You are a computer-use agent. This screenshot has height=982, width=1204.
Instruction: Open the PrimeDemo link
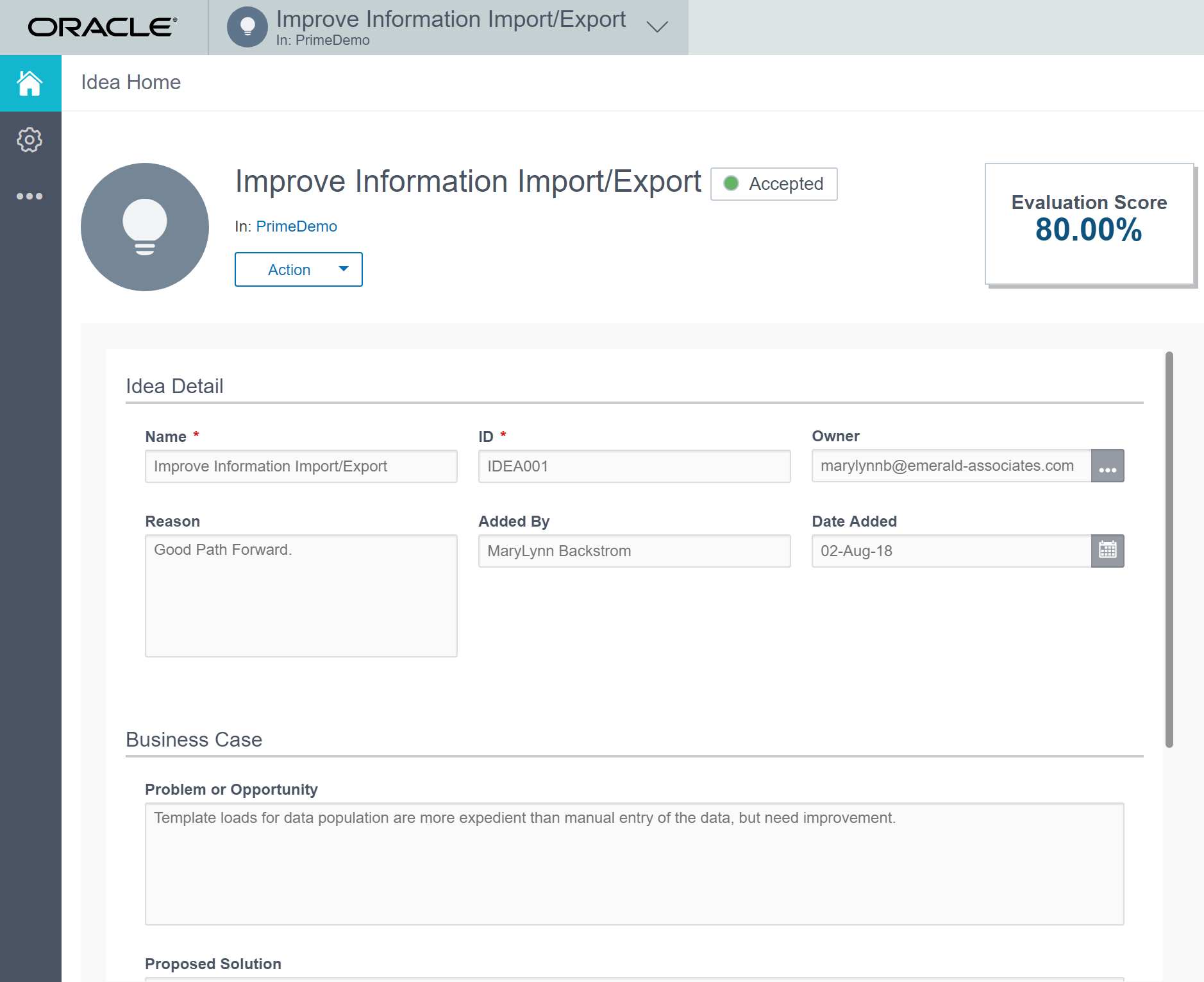pos(296,226)
